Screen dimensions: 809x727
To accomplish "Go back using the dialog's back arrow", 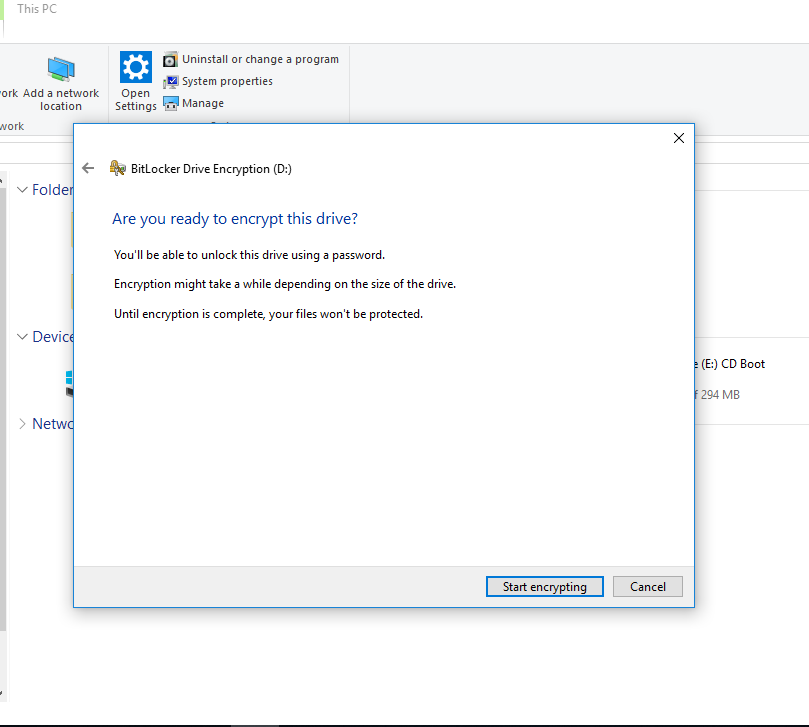I will 88,168.
